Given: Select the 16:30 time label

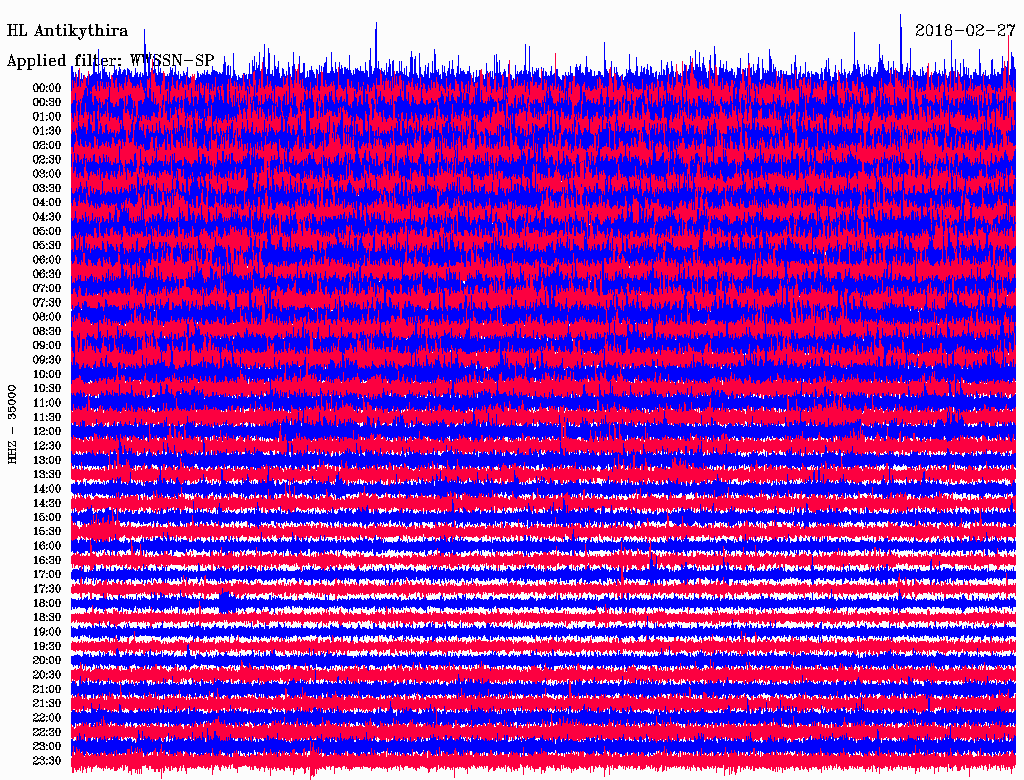Looking at the screenshot, I should [47, 561].
